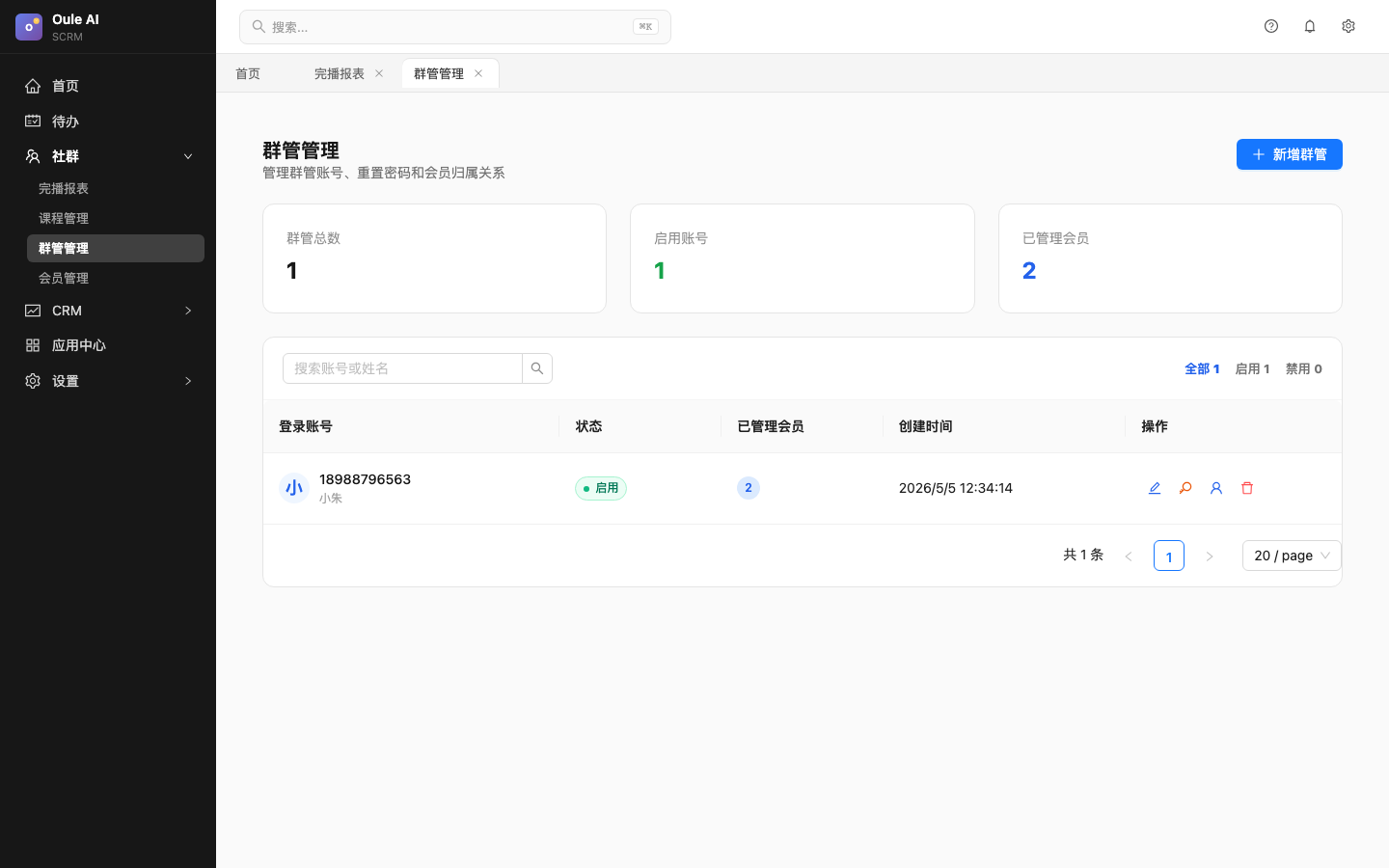Filter by 禁用 0
The width and height of the screenshot is (1389, 868).
pyautogui.click(x=1303, y=368)
